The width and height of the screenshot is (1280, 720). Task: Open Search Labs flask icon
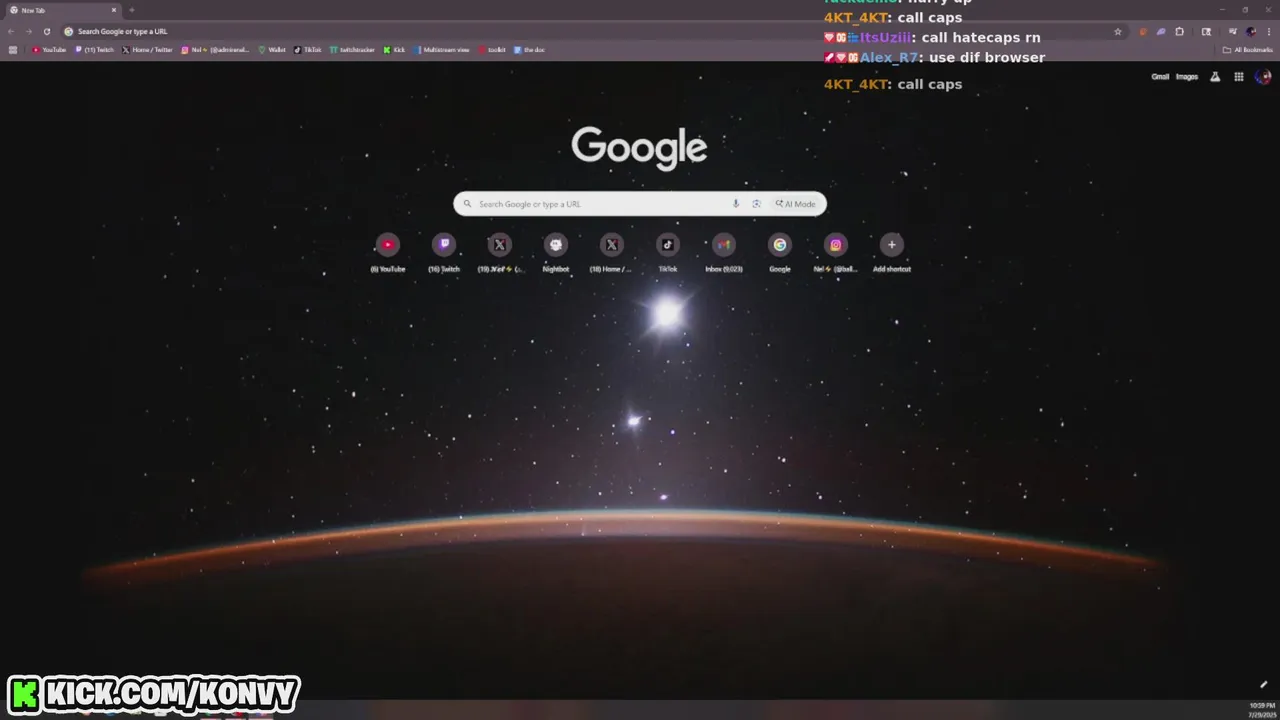pyautogui.click(x=1215, y=77)
